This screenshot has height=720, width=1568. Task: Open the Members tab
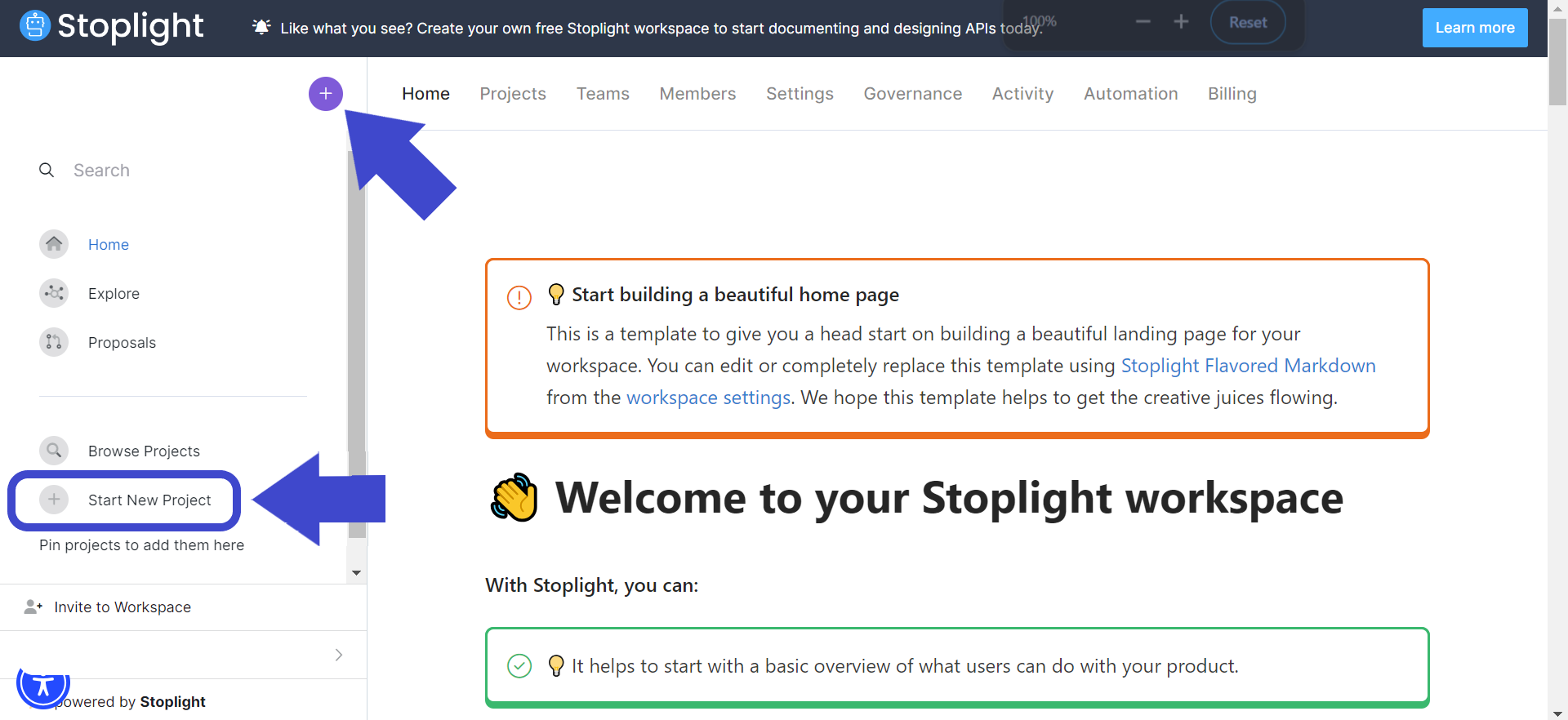click(697, 94)
